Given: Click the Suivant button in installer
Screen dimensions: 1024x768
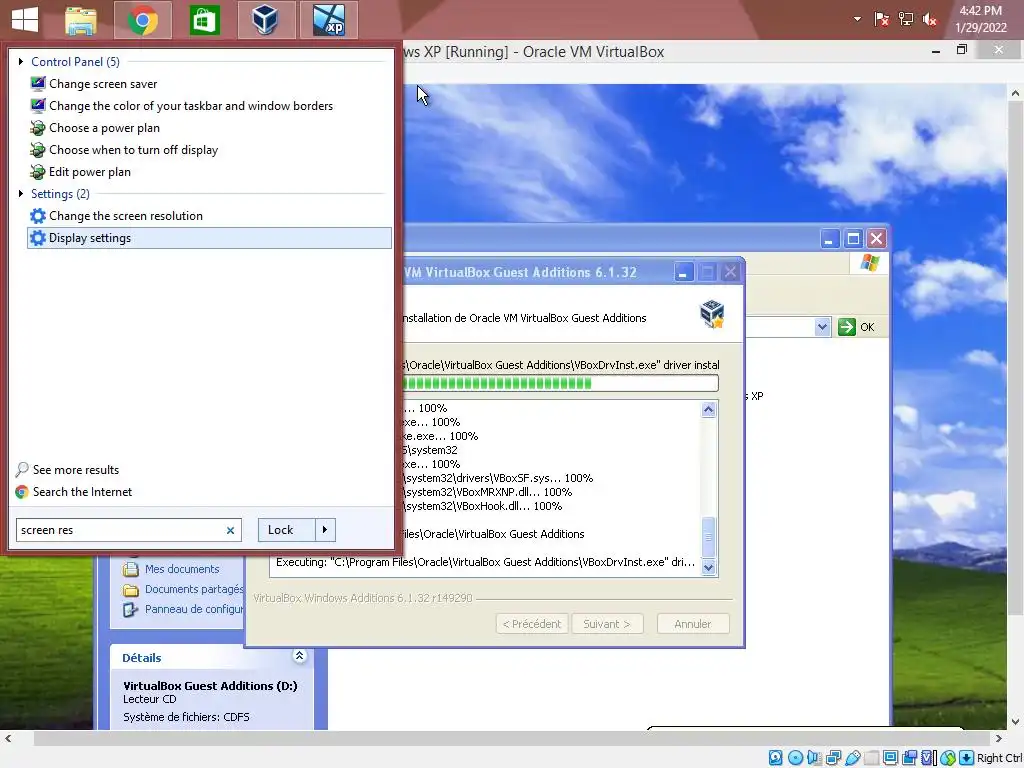Looking at the screenshot, I should pyautogui.click(x=607, y=624).
